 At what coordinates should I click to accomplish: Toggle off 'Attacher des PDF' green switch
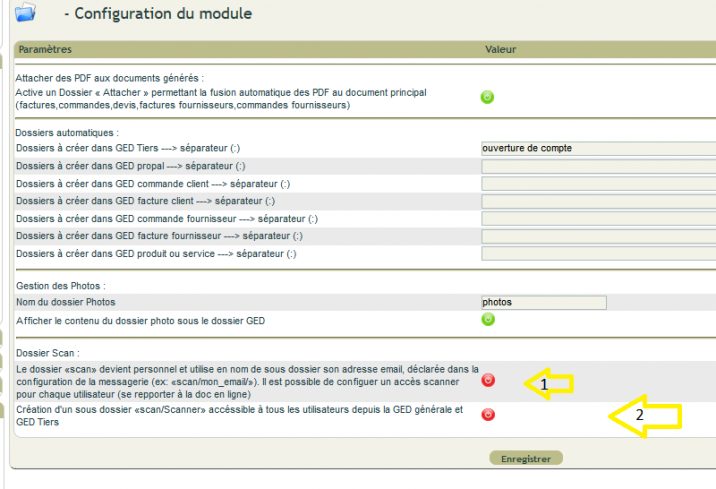coord(487,97)
